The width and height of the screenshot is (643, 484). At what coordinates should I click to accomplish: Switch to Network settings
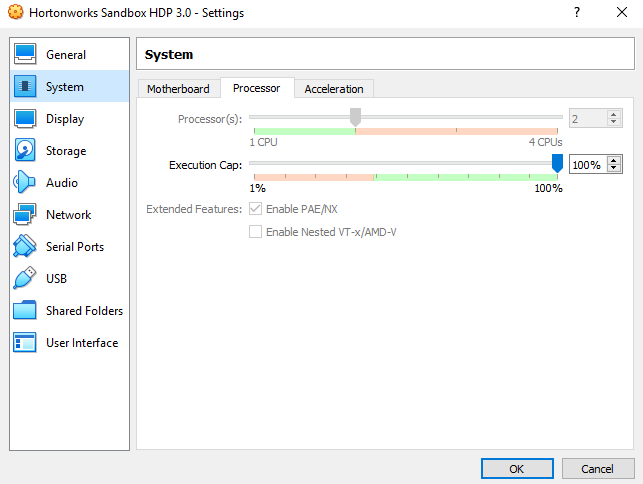point(68,215)
